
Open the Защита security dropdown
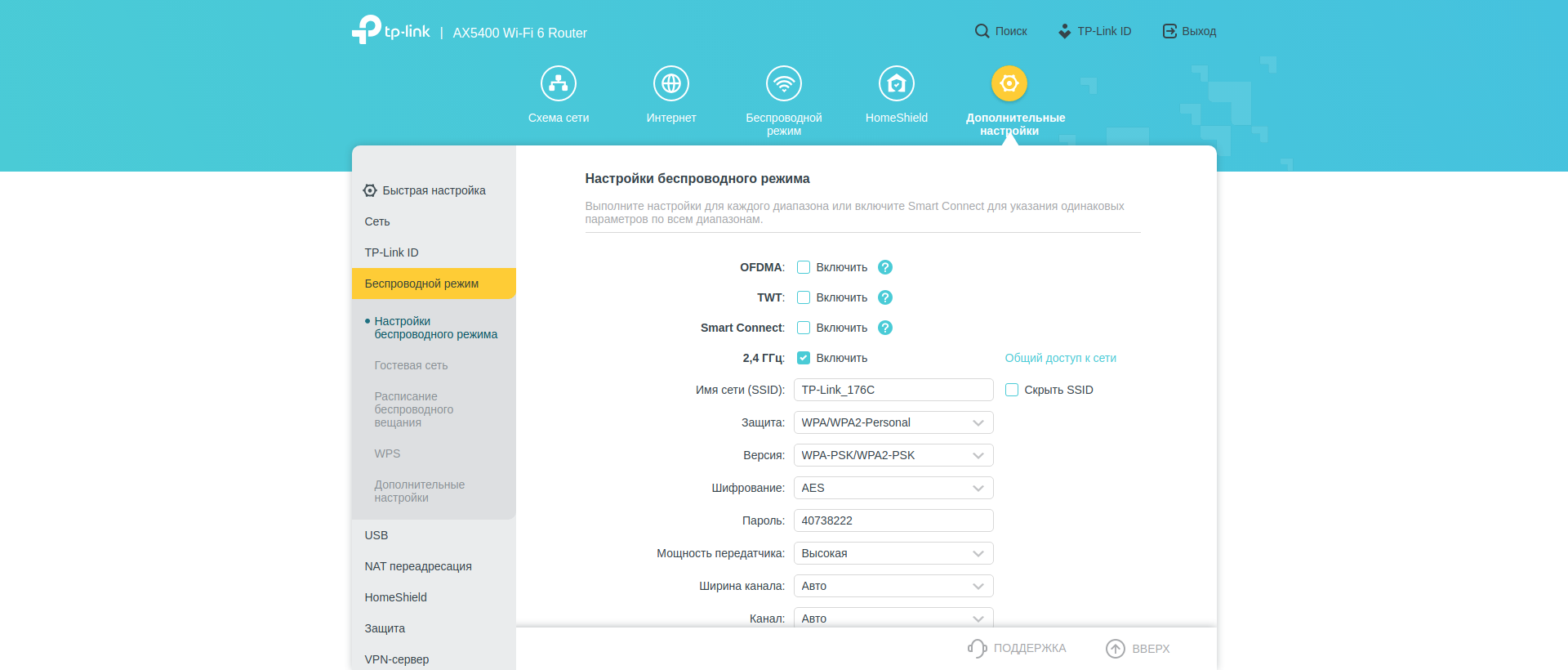tap(893, 422)
